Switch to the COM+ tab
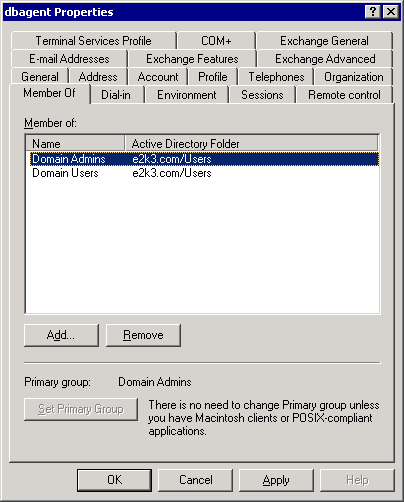 pyautogui.click(x=216, y=41)
